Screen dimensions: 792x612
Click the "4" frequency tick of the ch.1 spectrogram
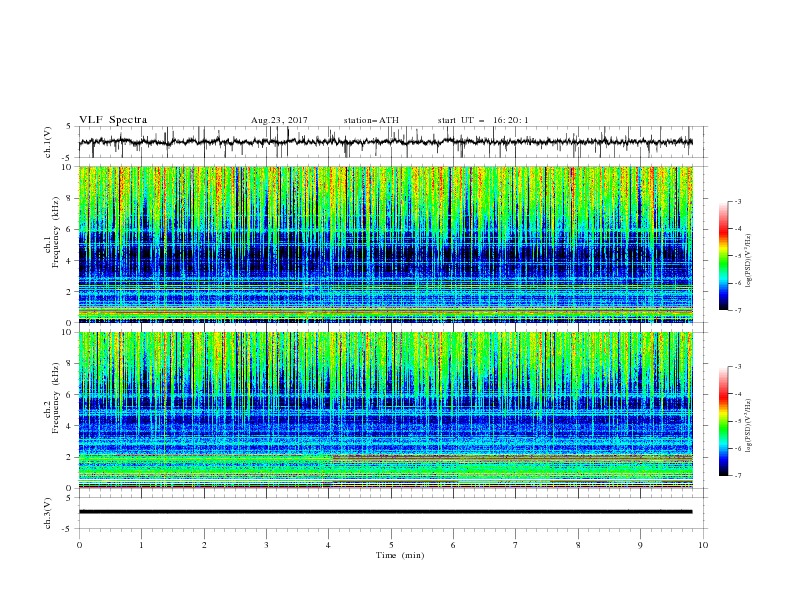point(70,261)
